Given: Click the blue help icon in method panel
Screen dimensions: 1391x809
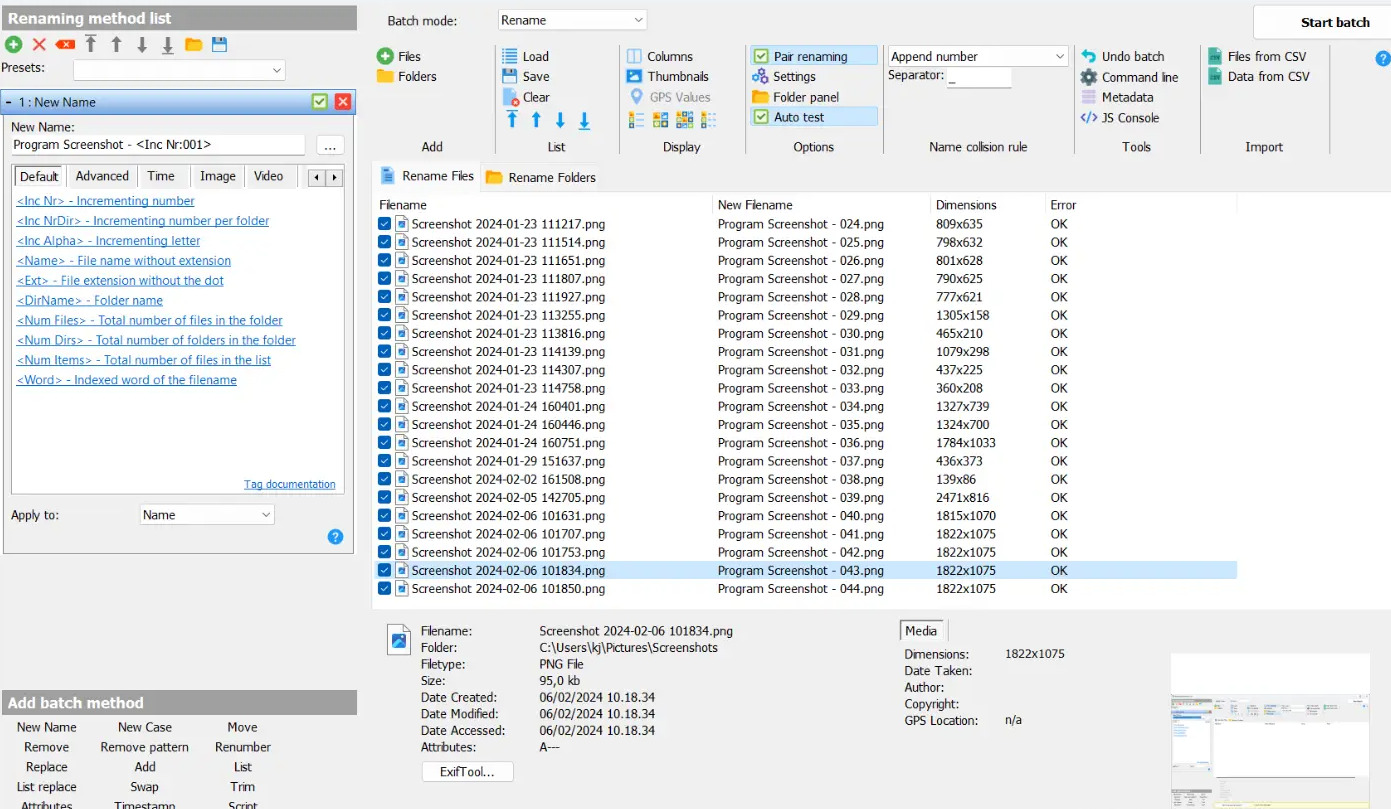Looking at the screenshot, I should point(336,537).
